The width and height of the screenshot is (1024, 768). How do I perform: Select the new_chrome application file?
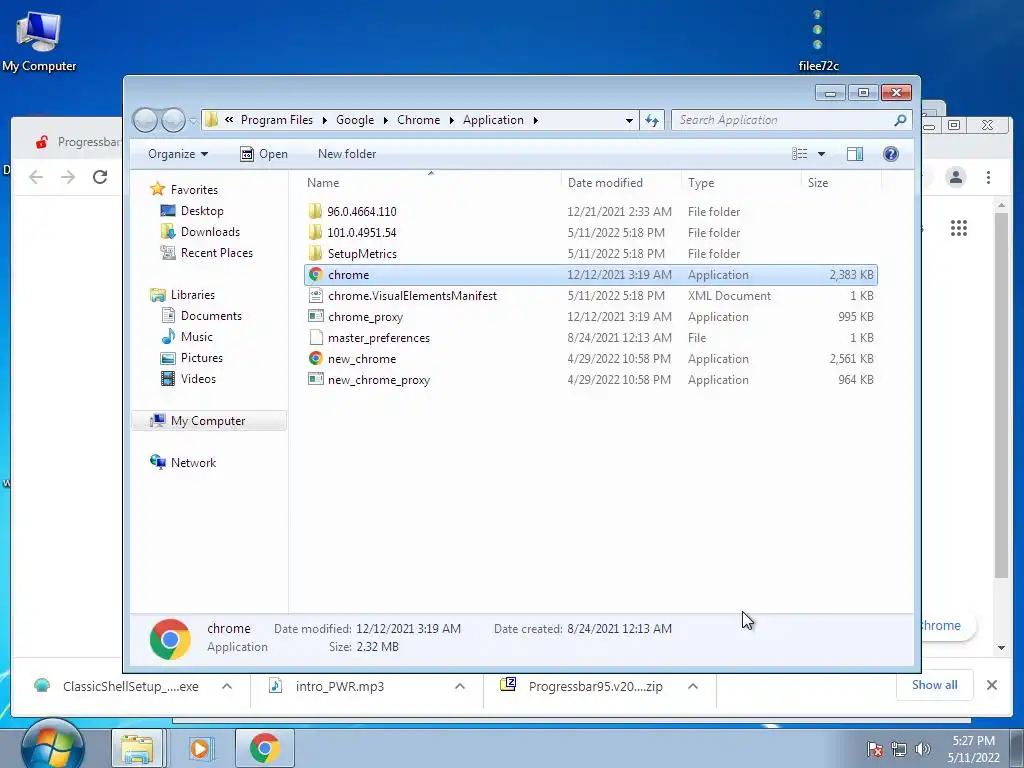click(x=590, y=359)
